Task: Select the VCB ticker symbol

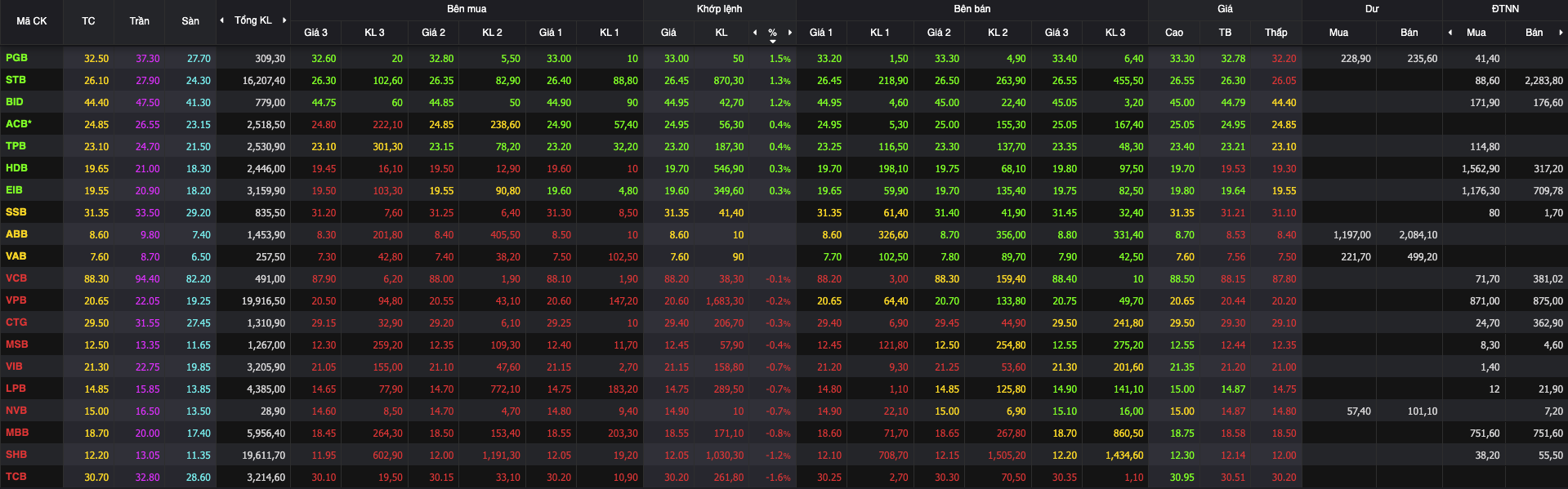Action: click(x=16, y=278)
